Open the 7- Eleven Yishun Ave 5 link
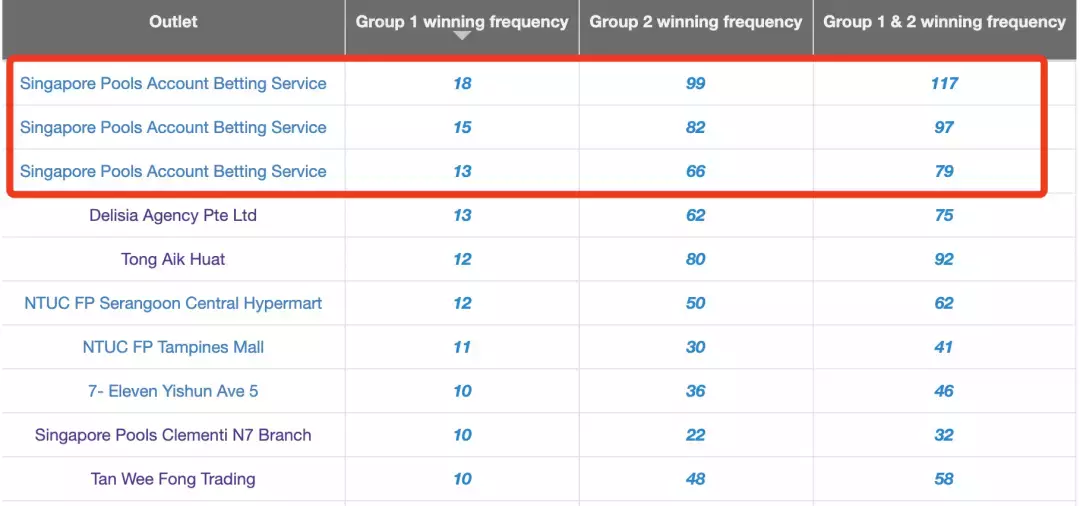Image resolution: width=1080 pixels, height=506 pixels. pyautogui.click(x=173, y=391)
